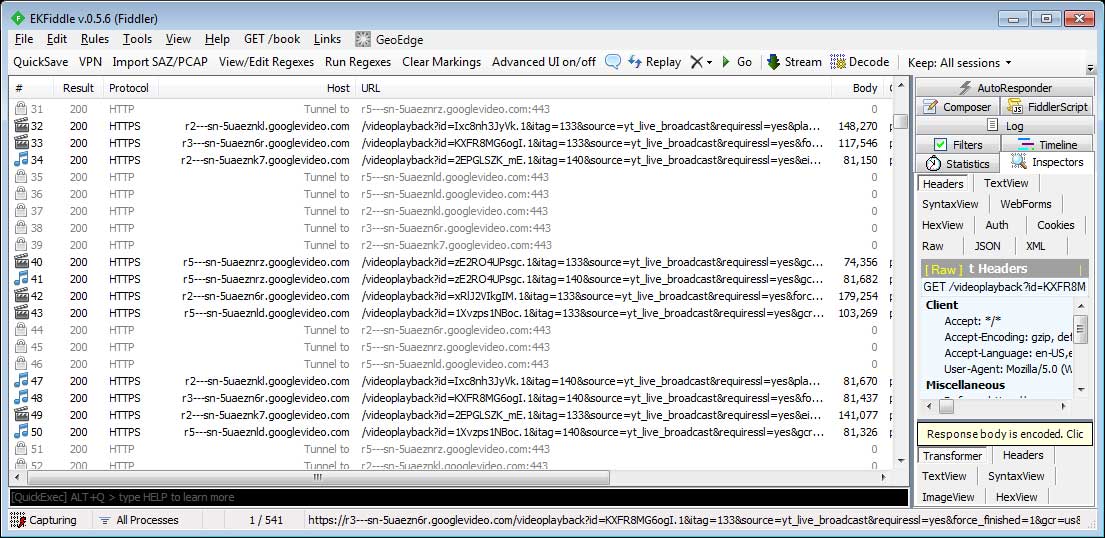Click the comment bubble toolbar icon
The height and width of the screenshot is (538, 1105).
pos(612,62)
